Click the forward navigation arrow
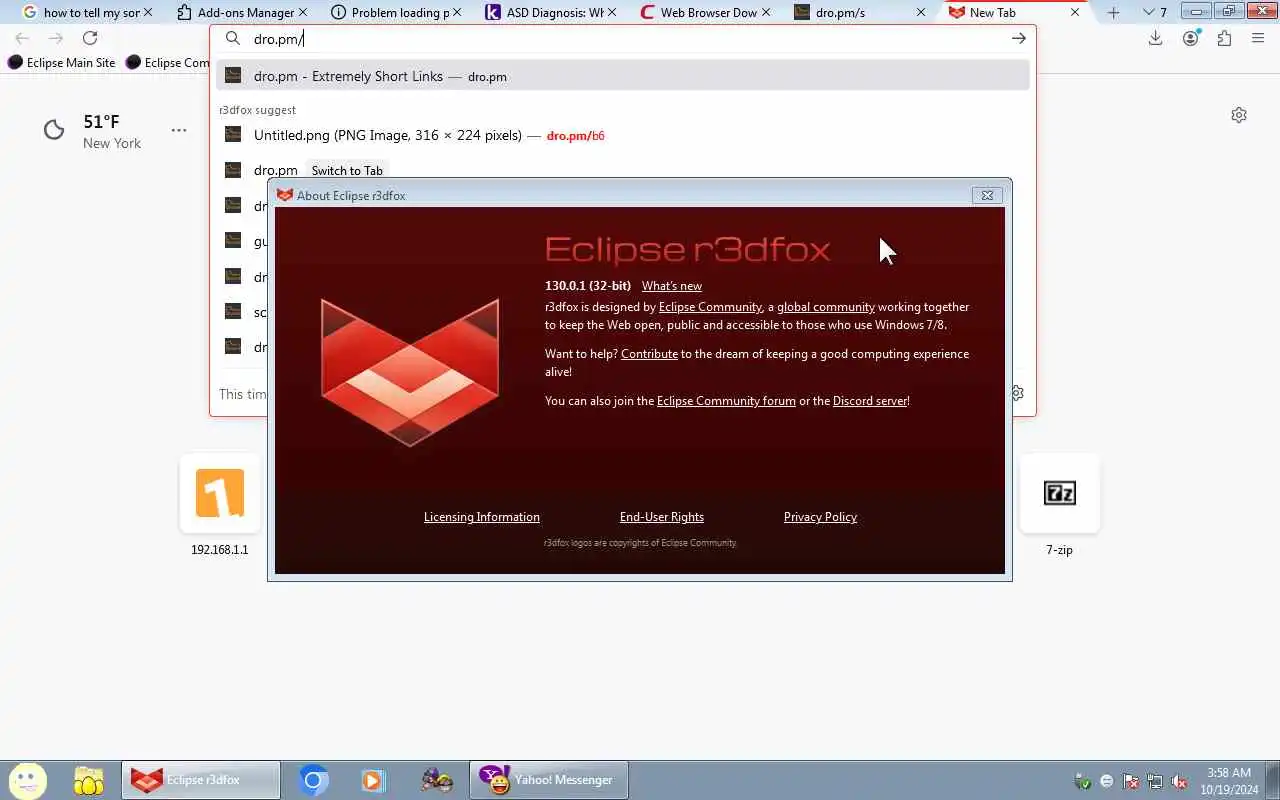The width and height of the screenshot is (1280, 800). [x=56, y=38]
